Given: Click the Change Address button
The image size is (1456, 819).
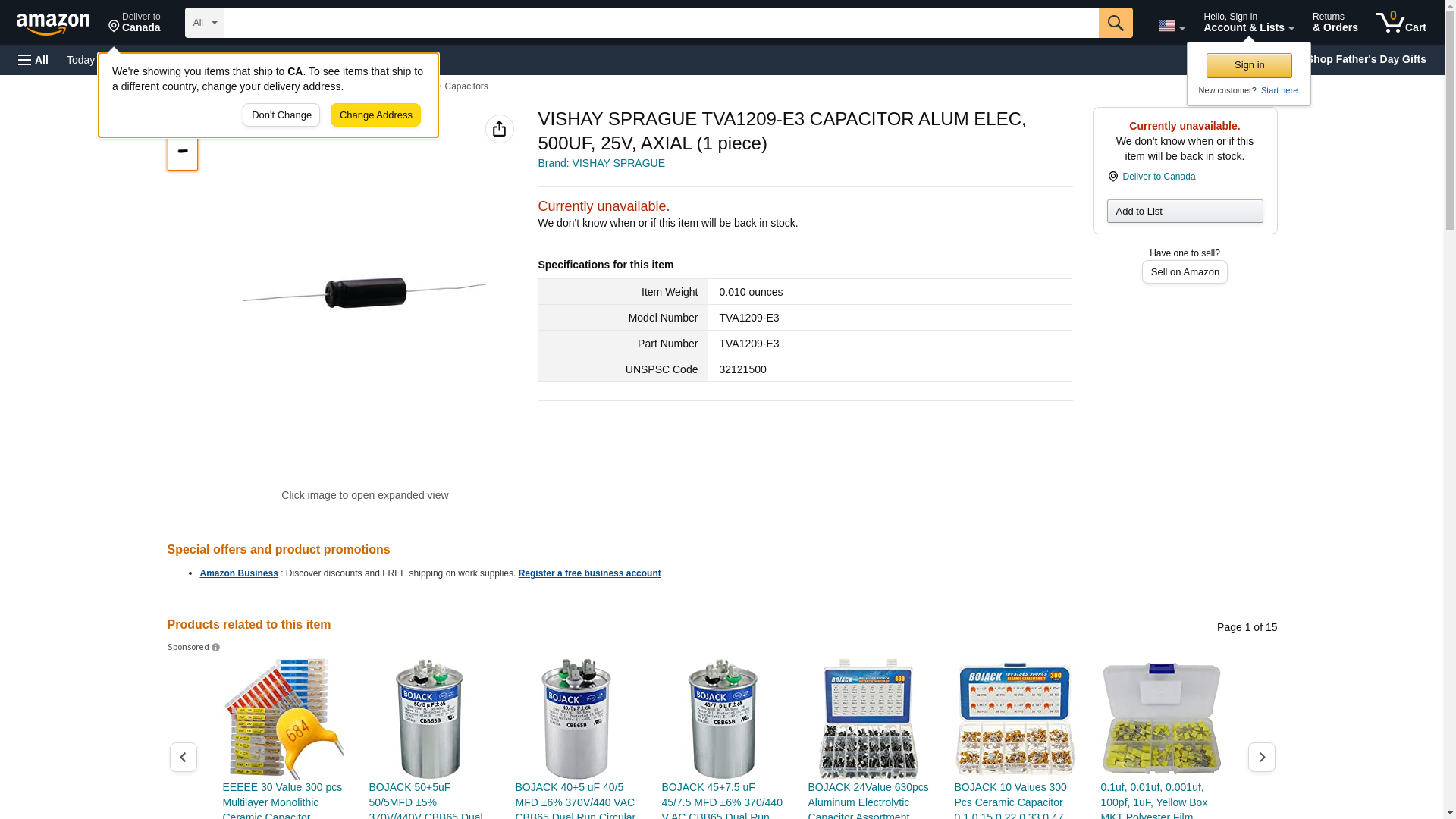Looking at the screenshot, I should click(375, 115).
